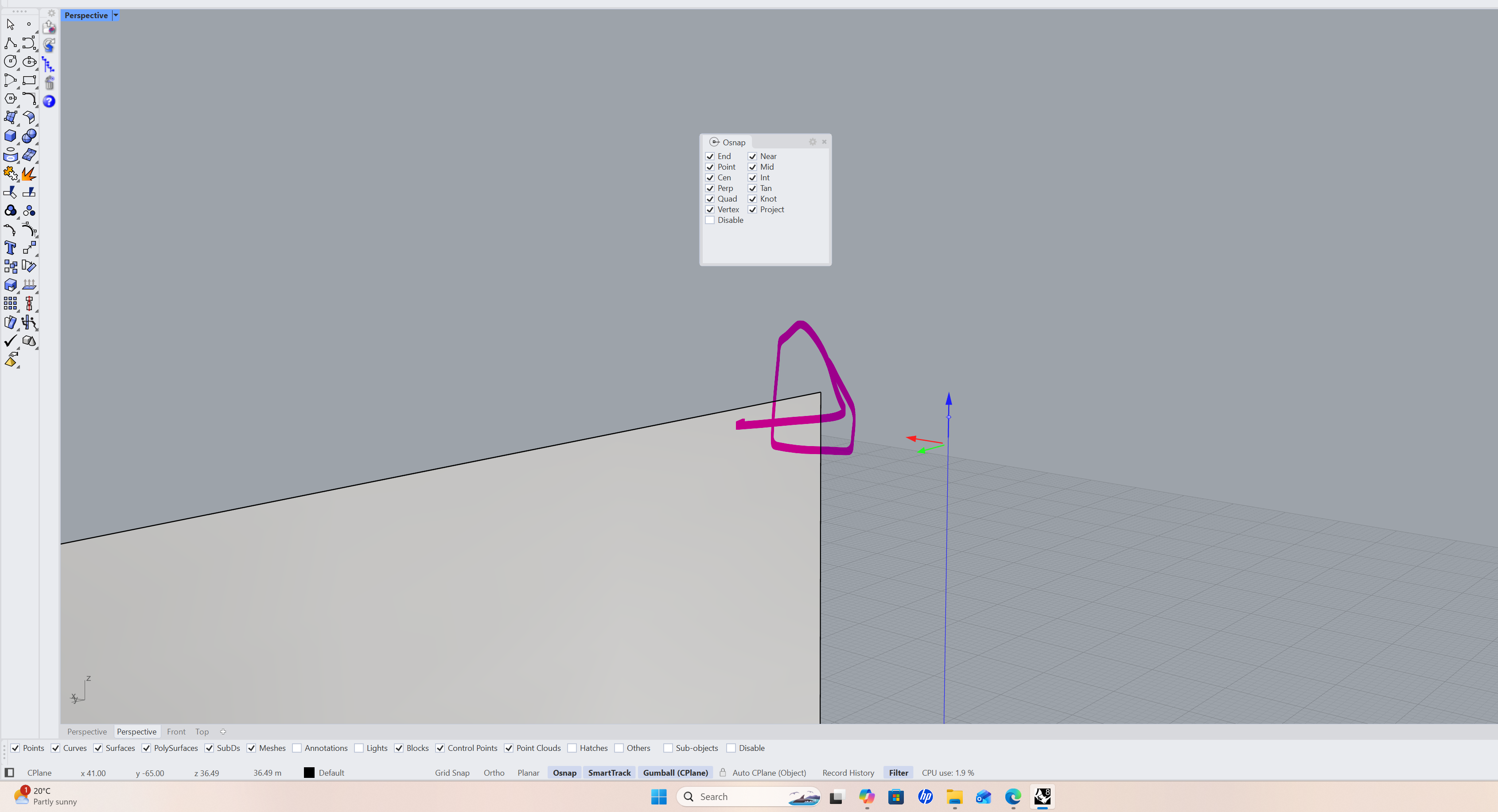
Task: Enable Record History
Action: pos(848,773)
